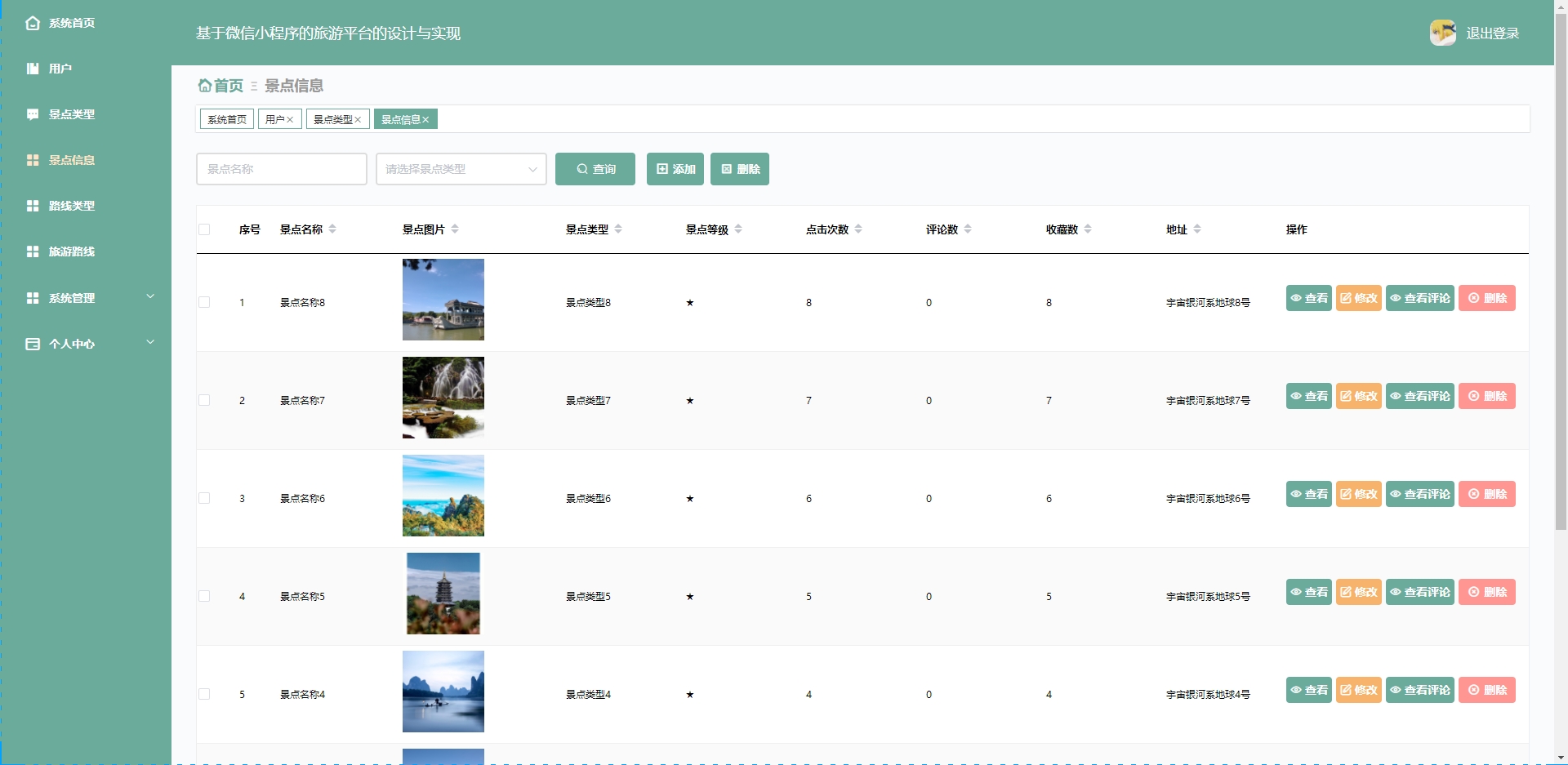Click the user avatar in header
1568x765 pixels.
click(x=1443, y=33)
